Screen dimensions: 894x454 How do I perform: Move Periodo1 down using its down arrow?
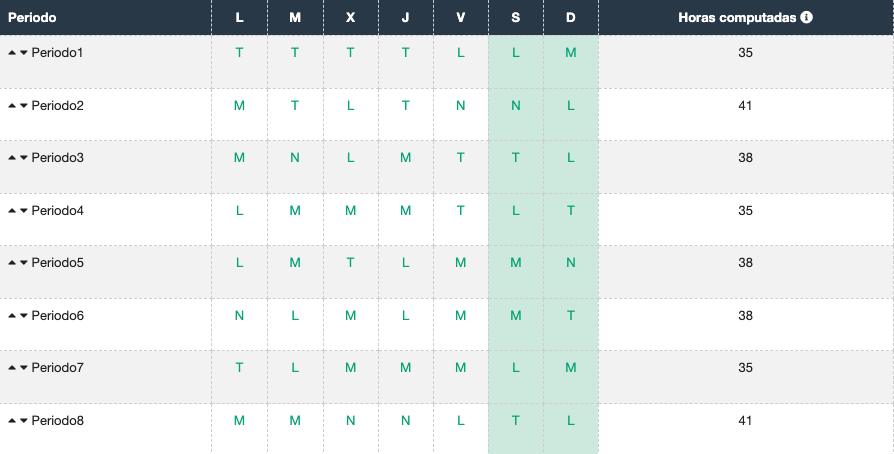pos(24,52)
